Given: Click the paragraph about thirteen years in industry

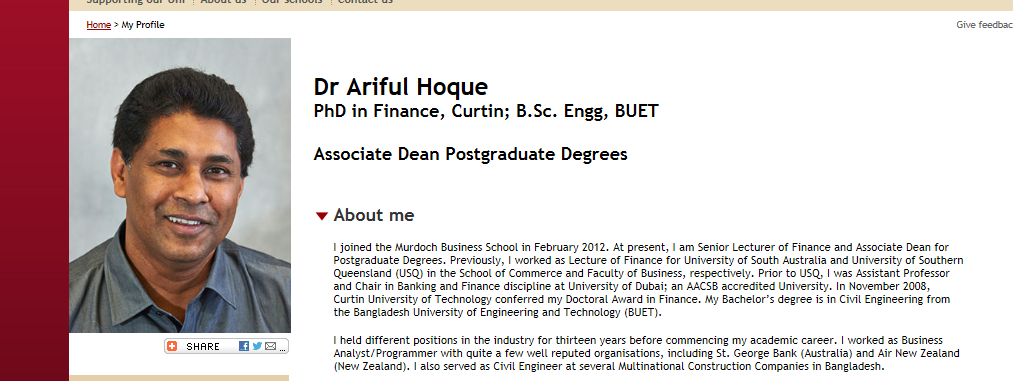Looking at the screenshot, I should [x=647, y=353].
